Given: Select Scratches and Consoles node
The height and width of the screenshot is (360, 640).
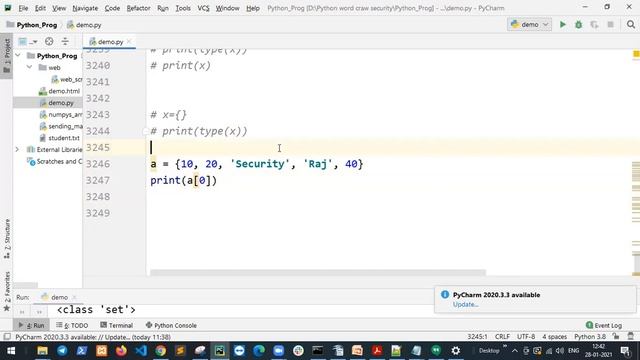Looking at the screenshot, I should [x=55, y=162].
